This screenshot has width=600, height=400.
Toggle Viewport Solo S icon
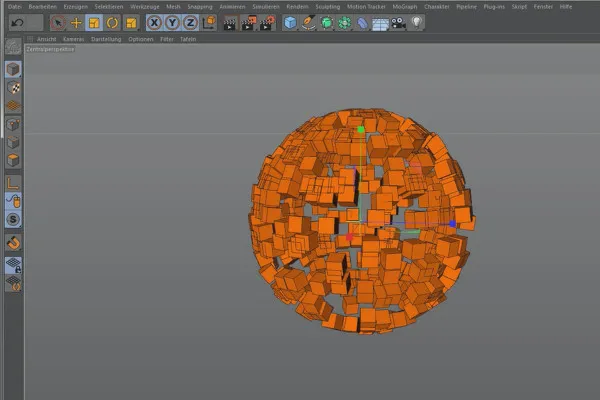[13, 219]
